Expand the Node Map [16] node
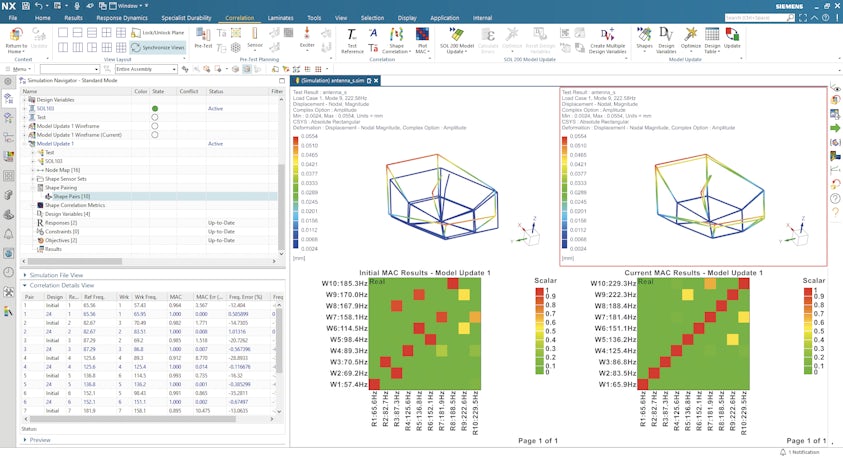Screen dimensions: 843x457 [33, 170]
